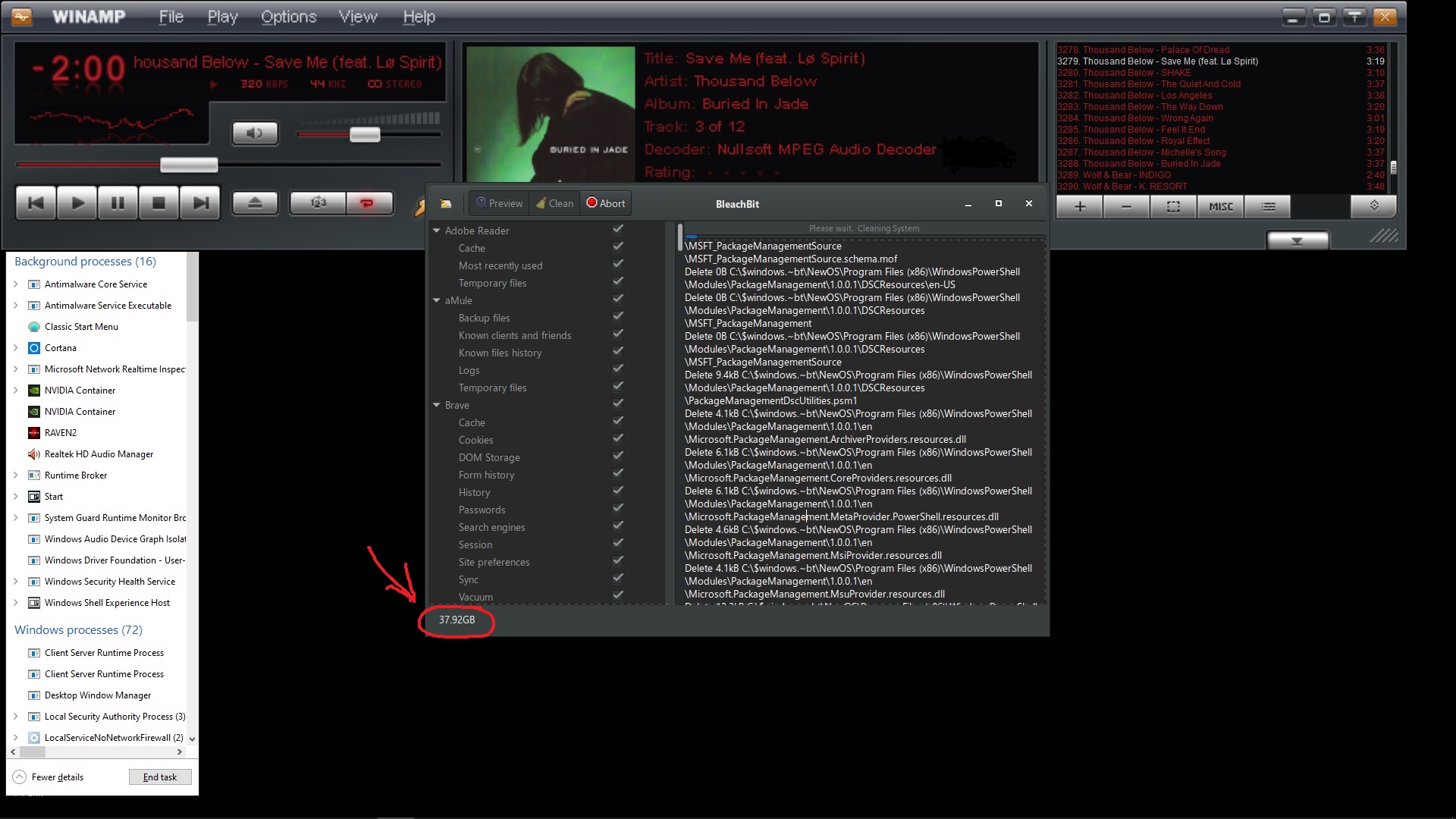
Task: Toggle shuffle button with 123 icon
Action: point(318,202)
